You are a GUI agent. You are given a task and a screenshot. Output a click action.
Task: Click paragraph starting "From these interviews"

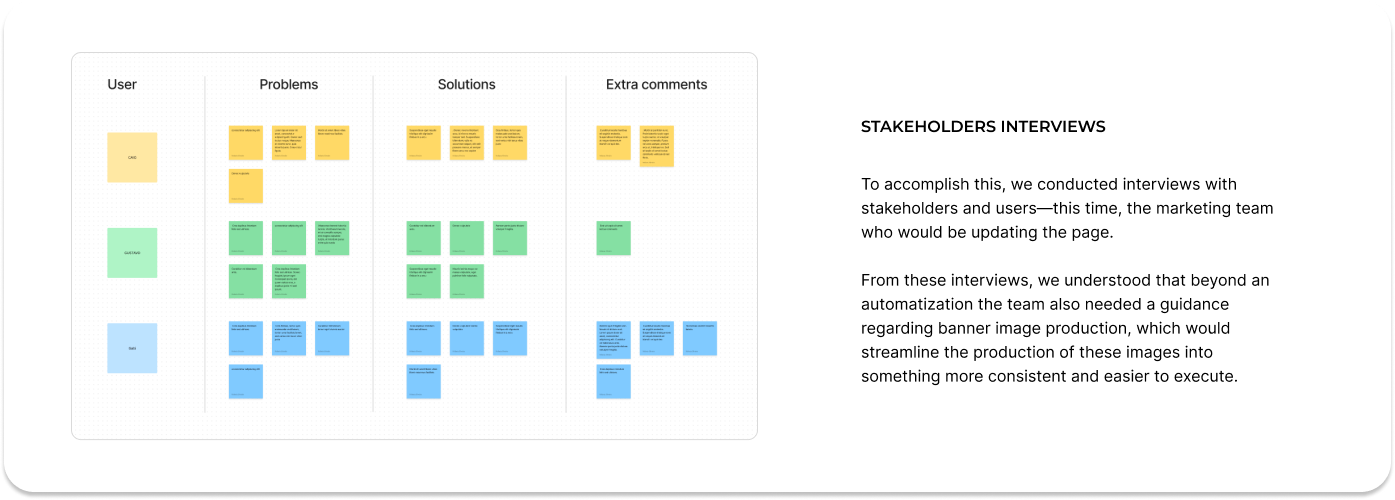[x=1066, y=328]
